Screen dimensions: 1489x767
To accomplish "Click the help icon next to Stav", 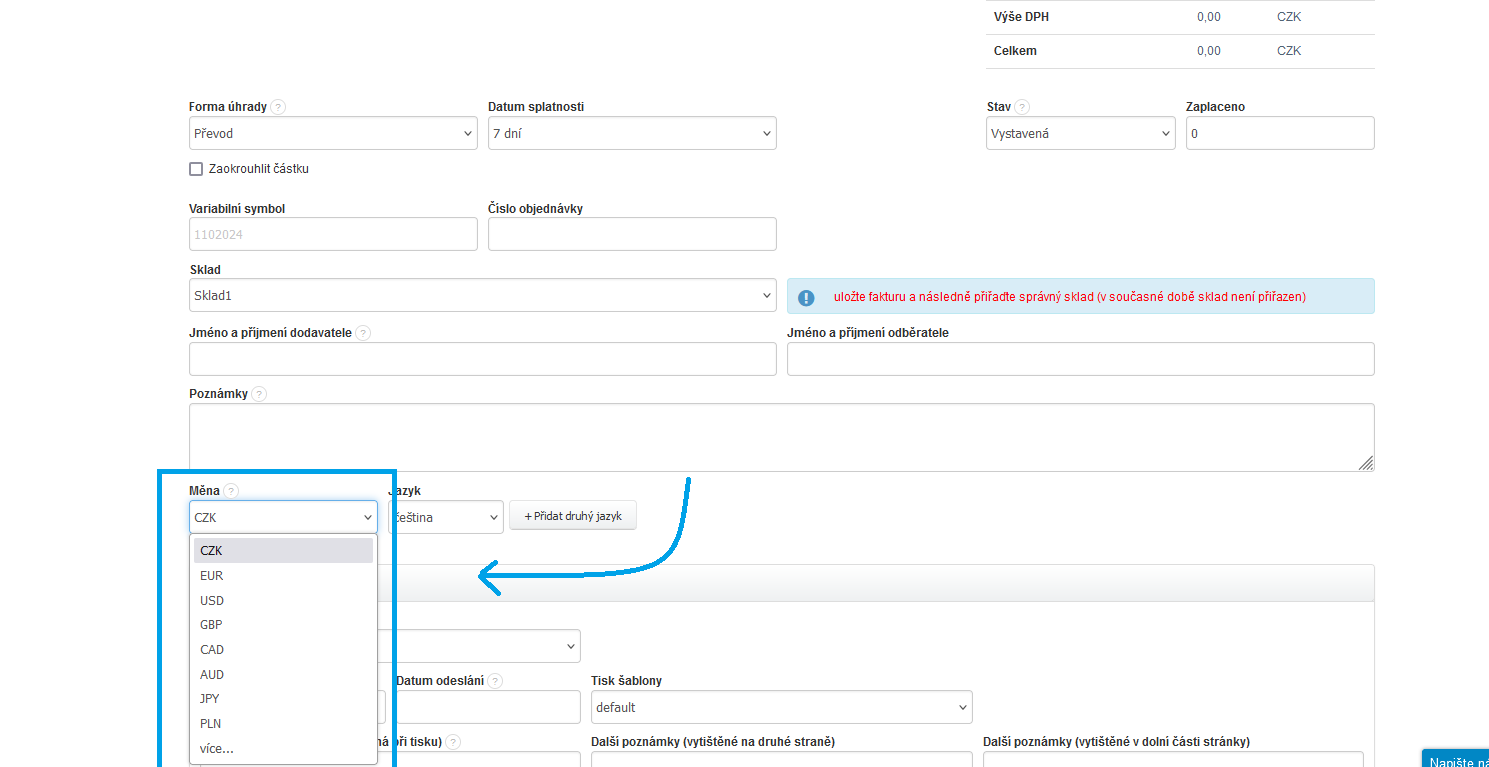I will pos(1022,107).
